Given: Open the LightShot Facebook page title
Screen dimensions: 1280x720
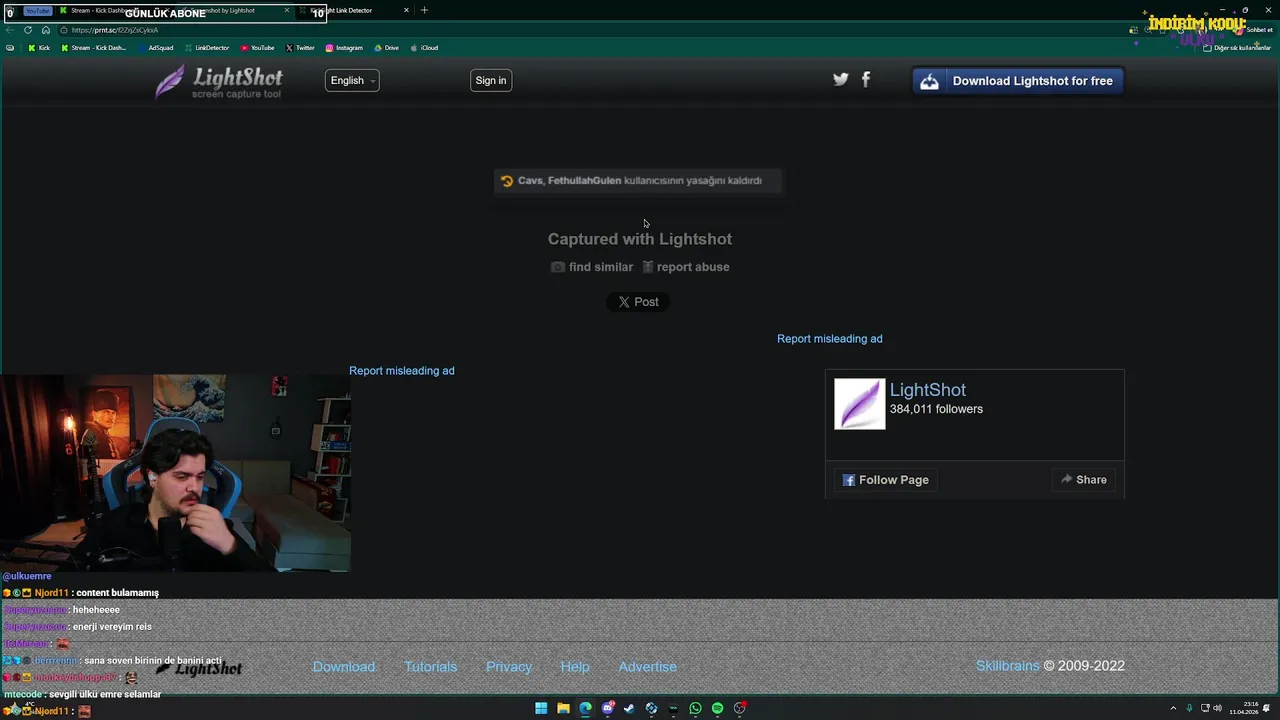Looking at the screenshot, I should point(928,390).
